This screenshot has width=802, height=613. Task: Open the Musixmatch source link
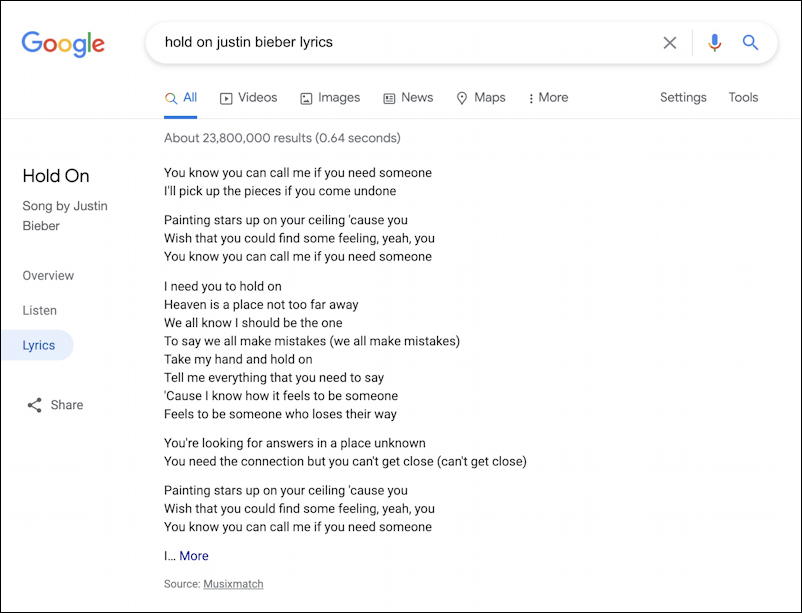click(x=233, y=584)
